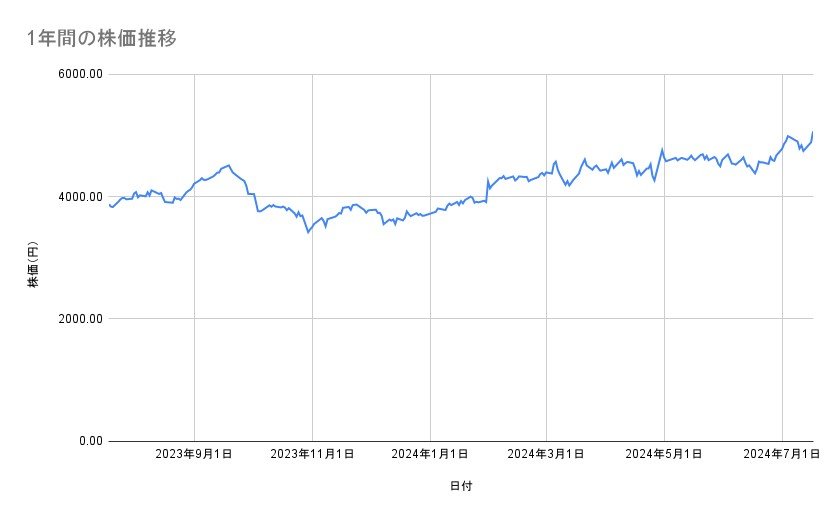The height and width of the screenshot is (519, 839).
Task: Select the 2023年9月1日 date label
Action: pos(194,455)
